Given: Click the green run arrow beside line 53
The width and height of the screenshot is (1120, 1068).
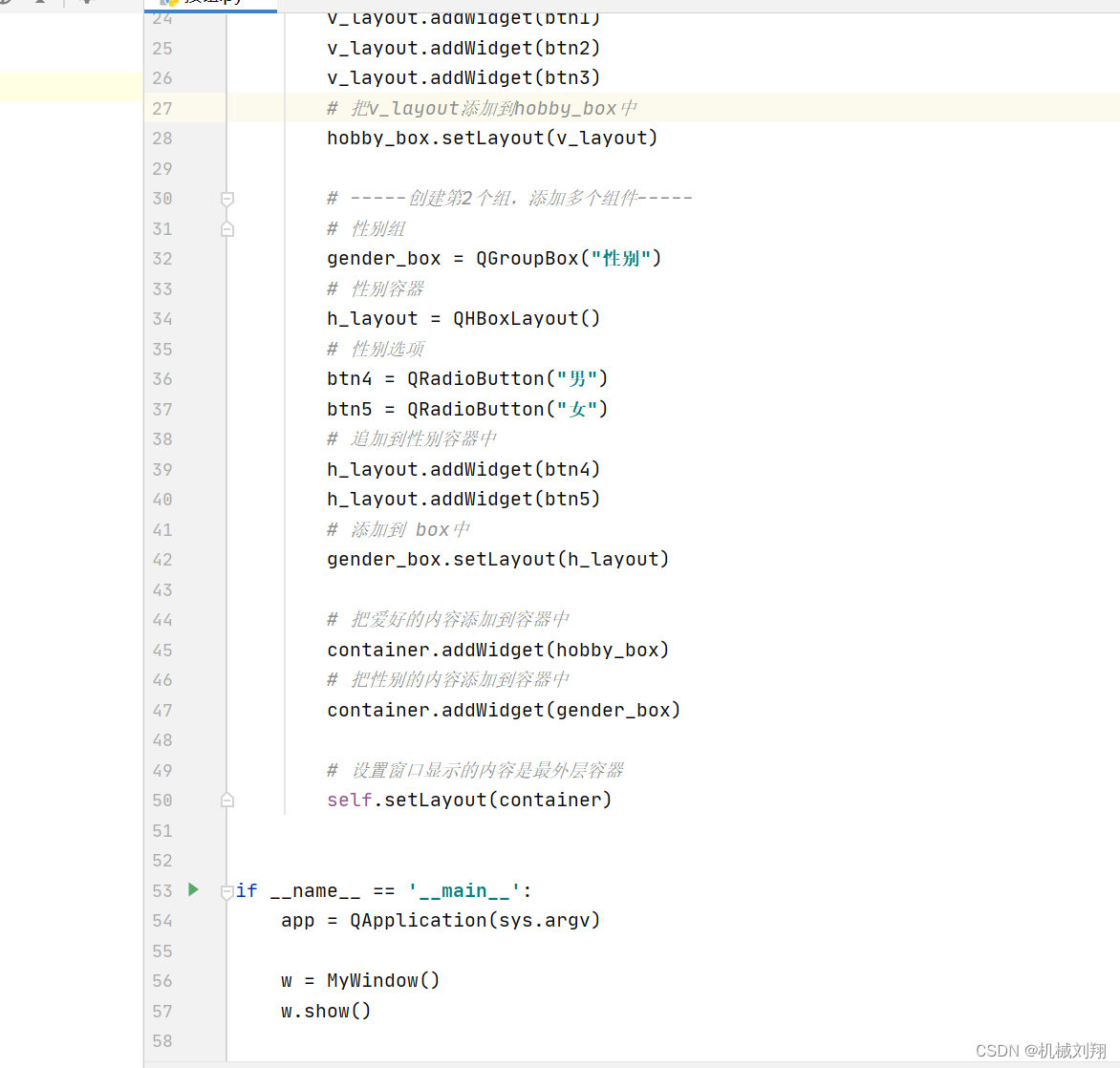Looking at the screenshot, I should click(193, 889).
